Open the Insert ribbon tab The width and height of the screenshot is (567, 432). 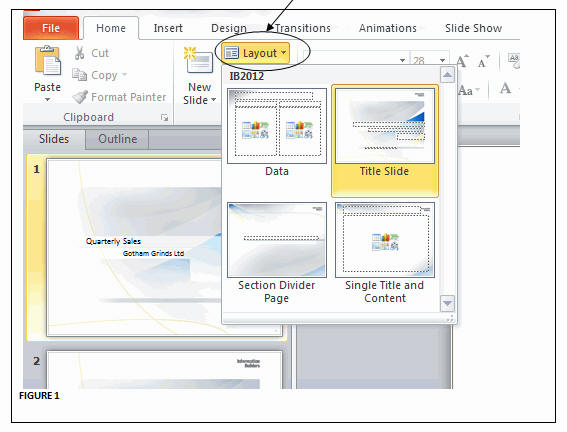tap(168, 28)
